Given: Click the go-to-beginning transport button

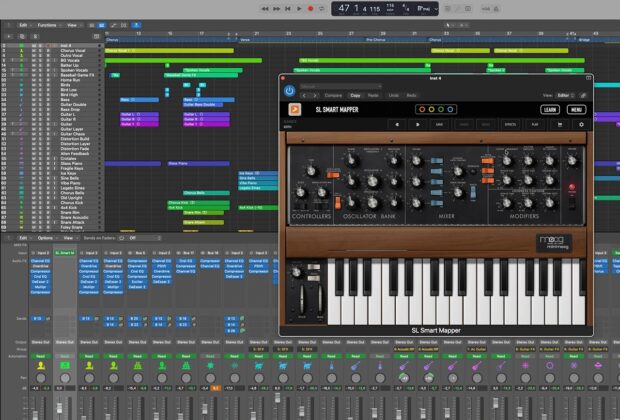Looking at the screenshot, I should 288,8.
